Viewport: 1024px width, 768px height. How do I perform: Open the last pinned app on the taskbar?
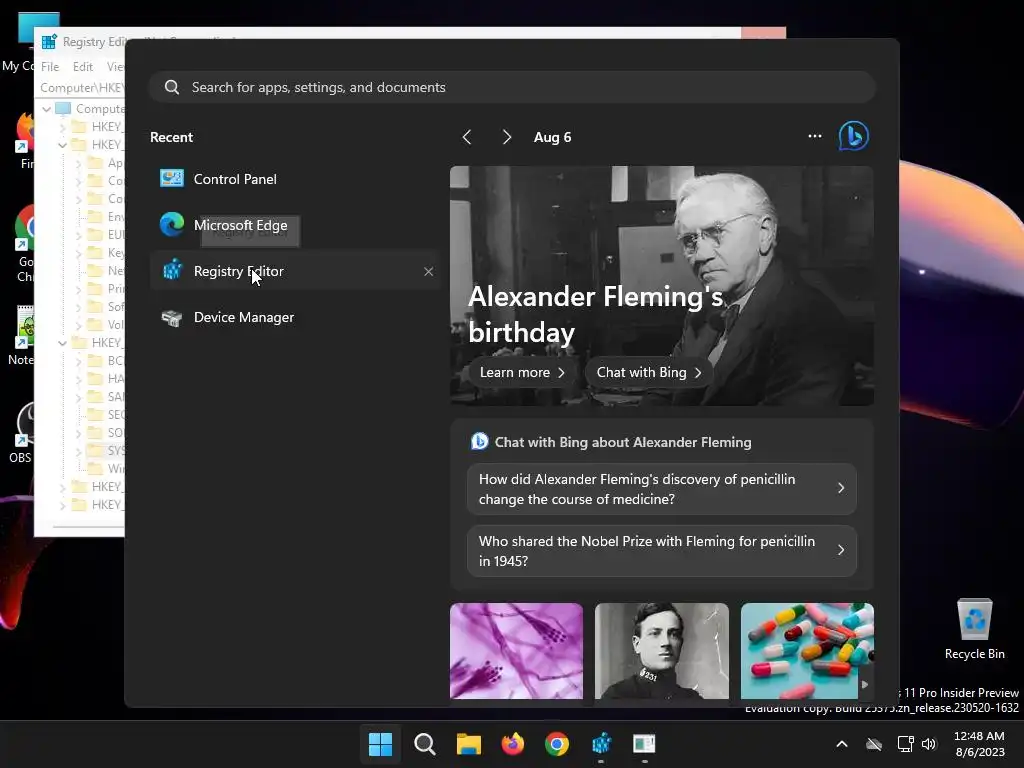click(x=645, y=744)
